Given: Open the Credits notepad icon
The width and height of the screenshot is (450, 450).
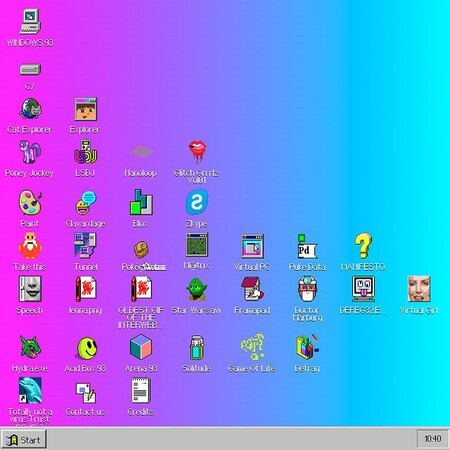Looking at the screenshot, I should (141, 390).
